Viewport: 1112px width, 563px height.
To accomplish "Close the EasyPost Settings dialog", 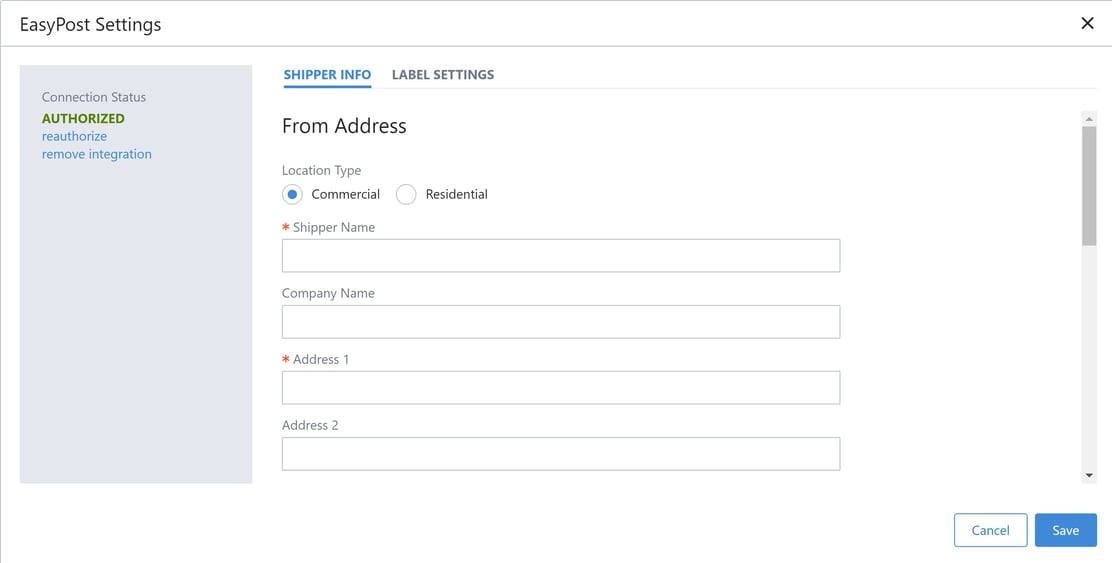I will (1087, 23).
